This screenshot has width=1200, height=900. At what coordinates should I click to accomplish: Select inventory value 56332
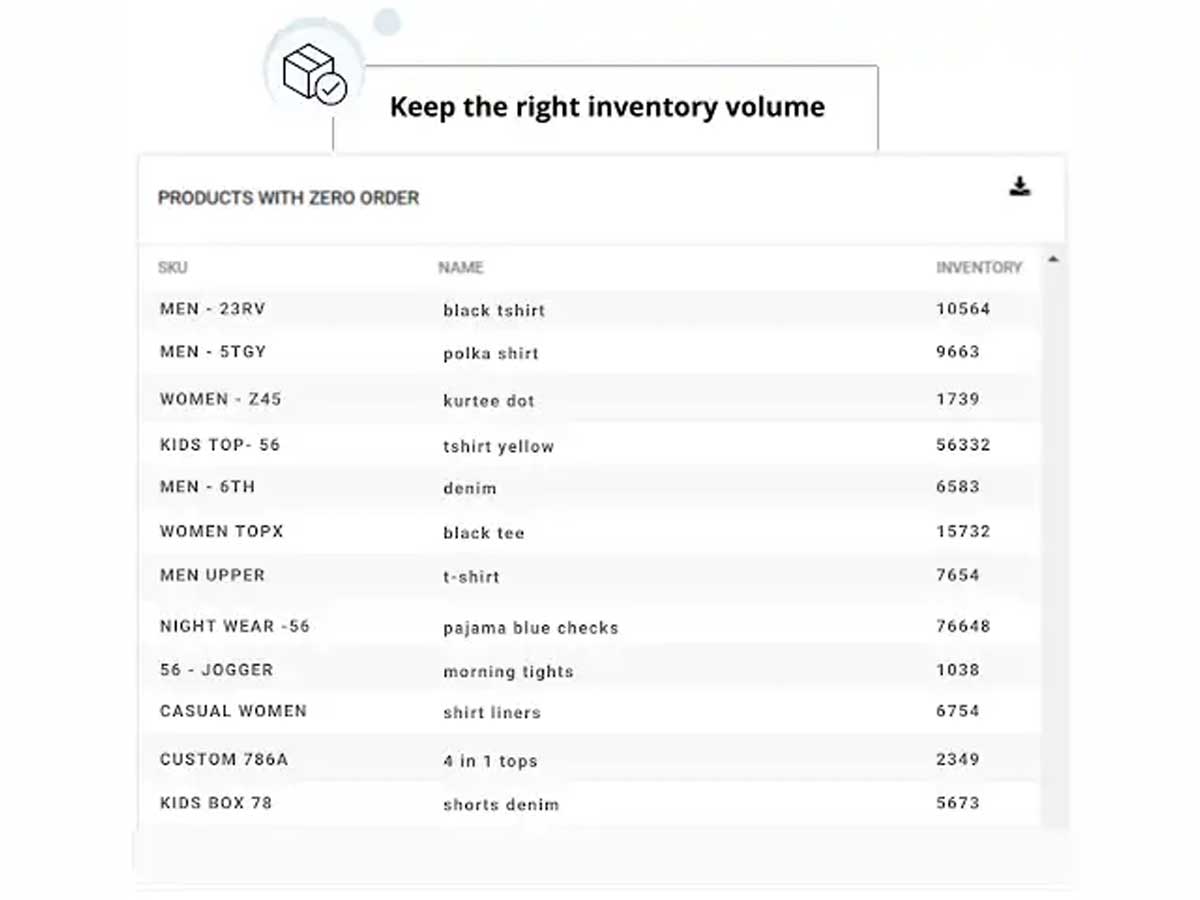963,445
